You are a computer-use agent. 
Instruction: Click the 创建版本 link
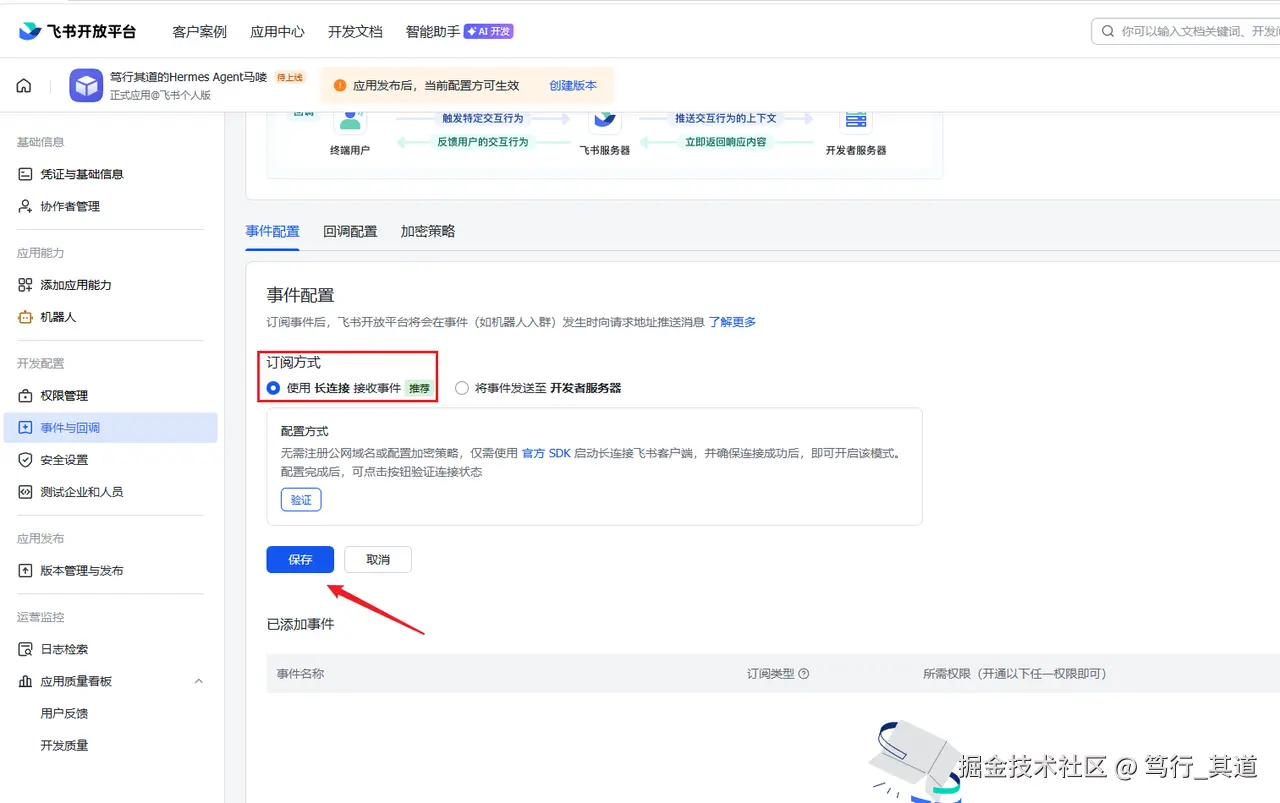573,86
